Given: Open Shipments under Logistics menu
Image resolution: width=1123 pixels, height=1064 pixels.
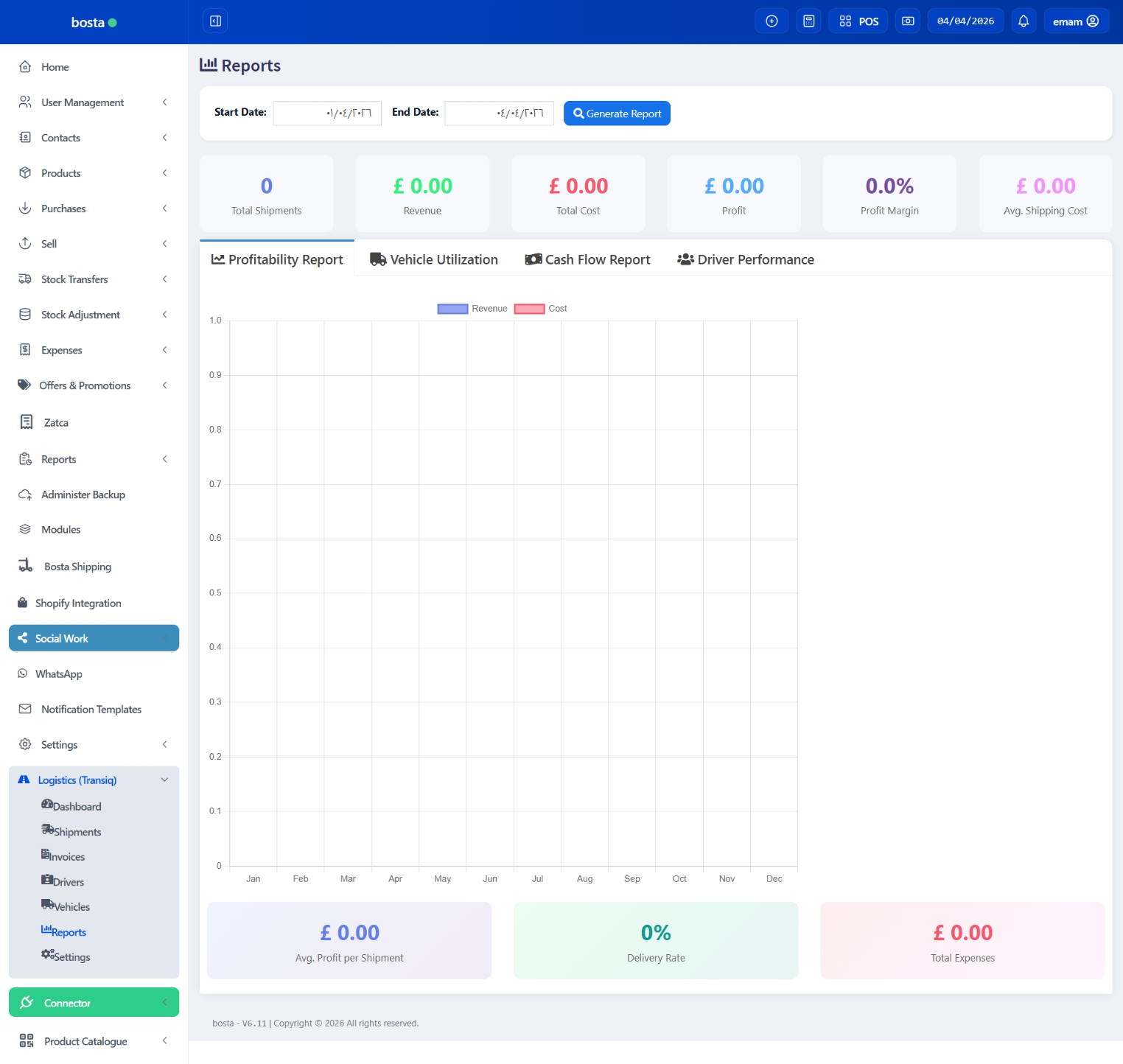Looking at the screenshot, I should (x=77, y=832).
